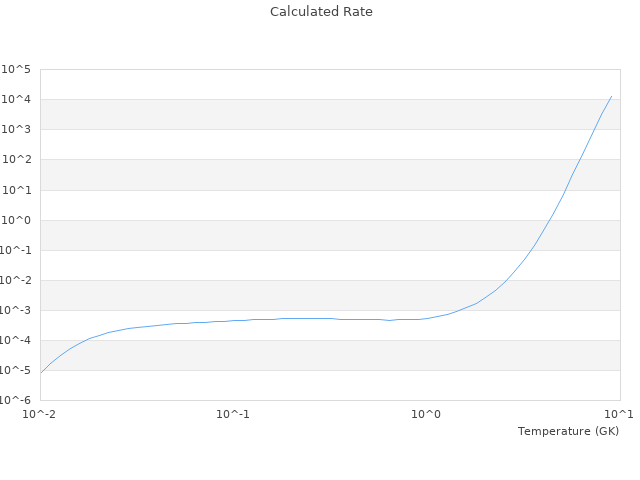Click the curve's topmost endpoint near 10^4
This screenshot has width=640, height=480.
click(611, 96)
